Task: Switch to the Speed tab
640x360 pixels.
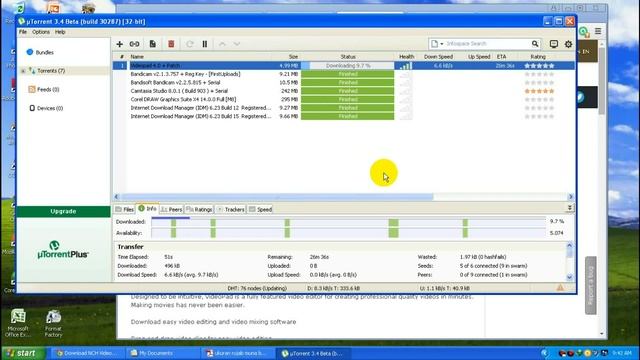Action: pyautogui.click(x=260, y=209)
